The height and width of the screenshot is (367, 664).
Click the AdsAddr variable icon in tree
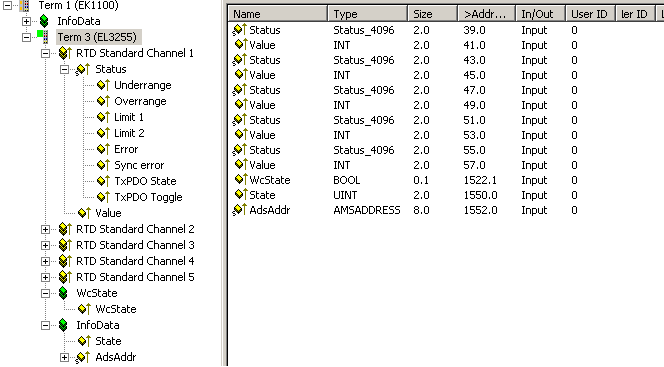tap(83, 357)
